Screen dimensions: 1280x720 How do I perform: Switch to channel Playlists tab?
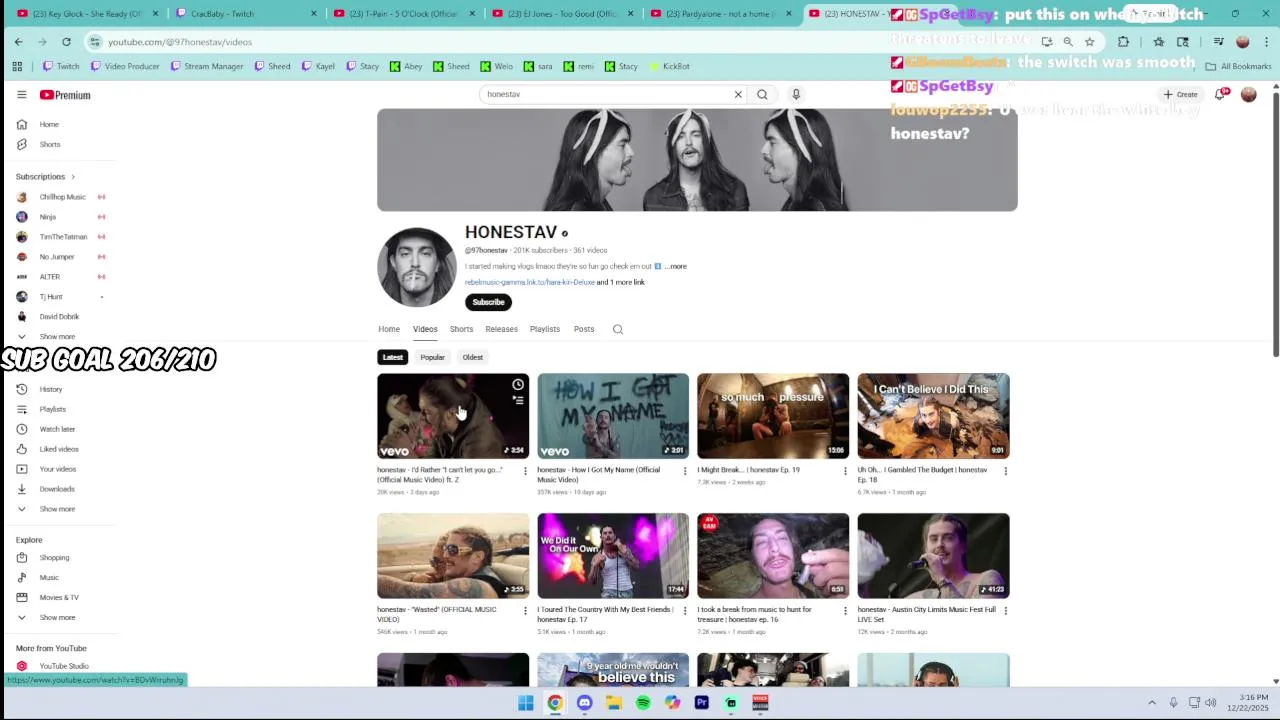(545, 329)
